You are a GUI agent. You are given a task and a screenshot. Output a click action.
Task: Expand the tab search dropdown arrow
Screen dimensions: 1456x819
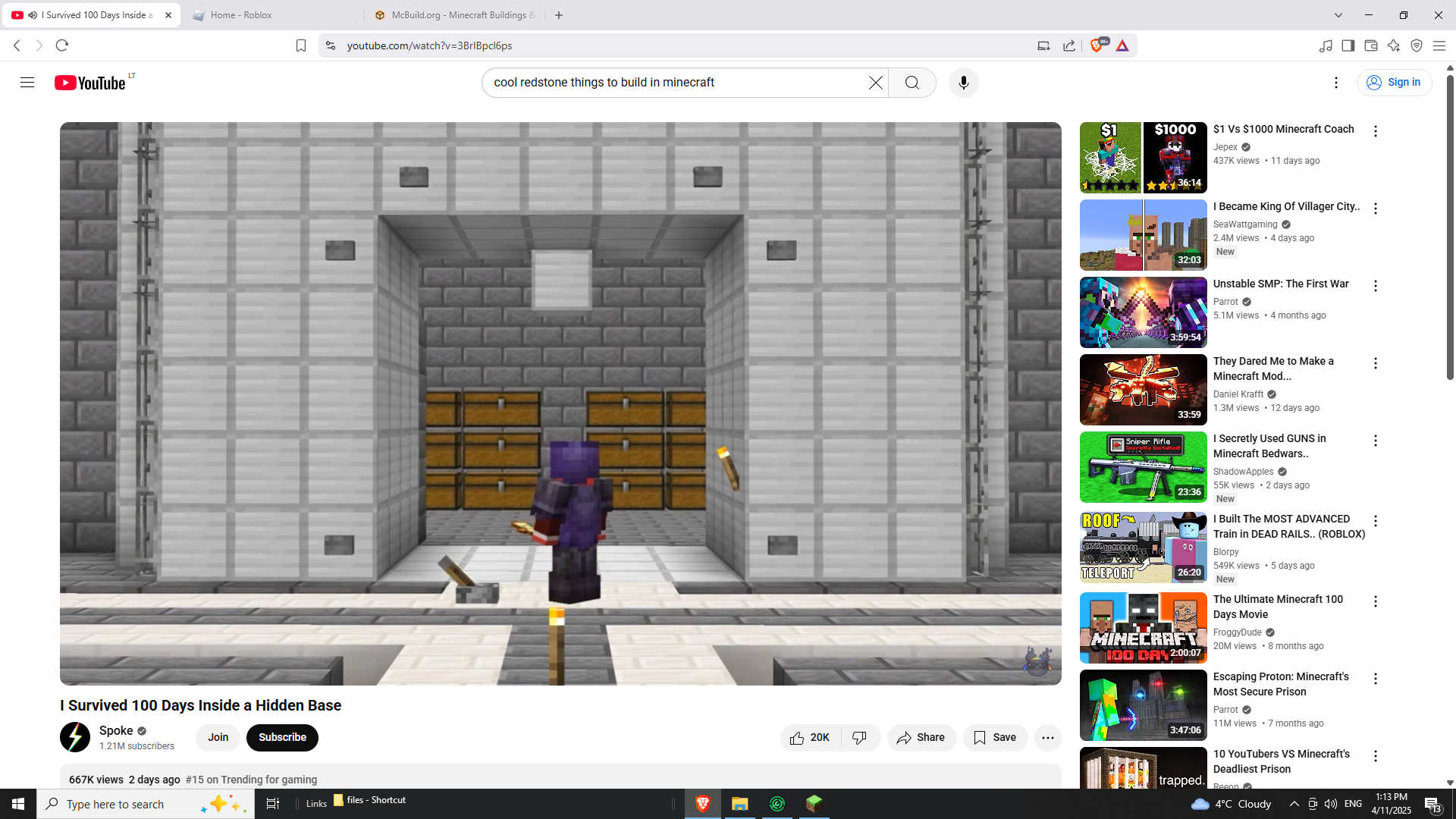pyautogui.click(x=1338, y=15)
